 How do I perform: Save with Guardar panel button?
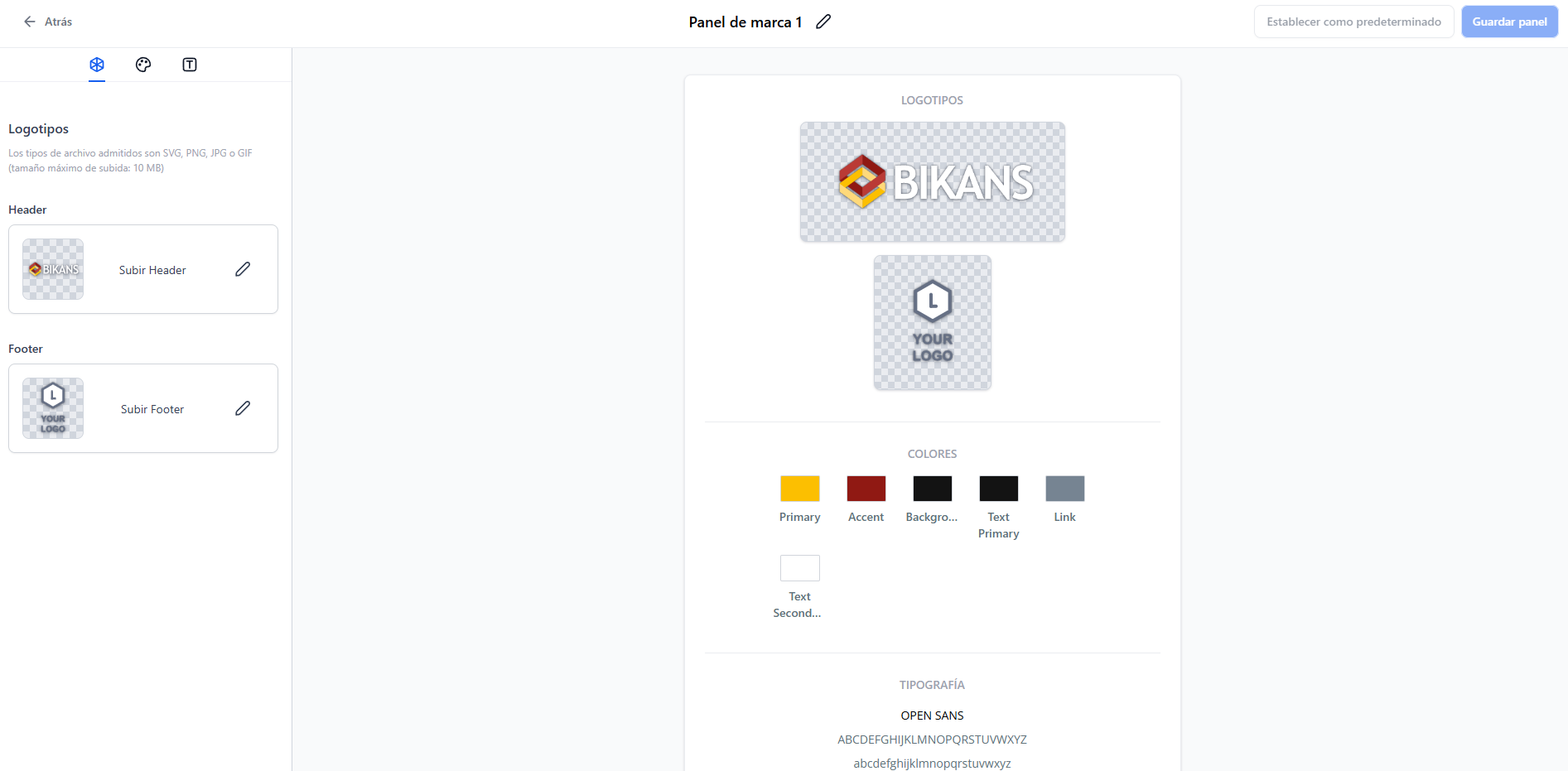point(1509,22)
